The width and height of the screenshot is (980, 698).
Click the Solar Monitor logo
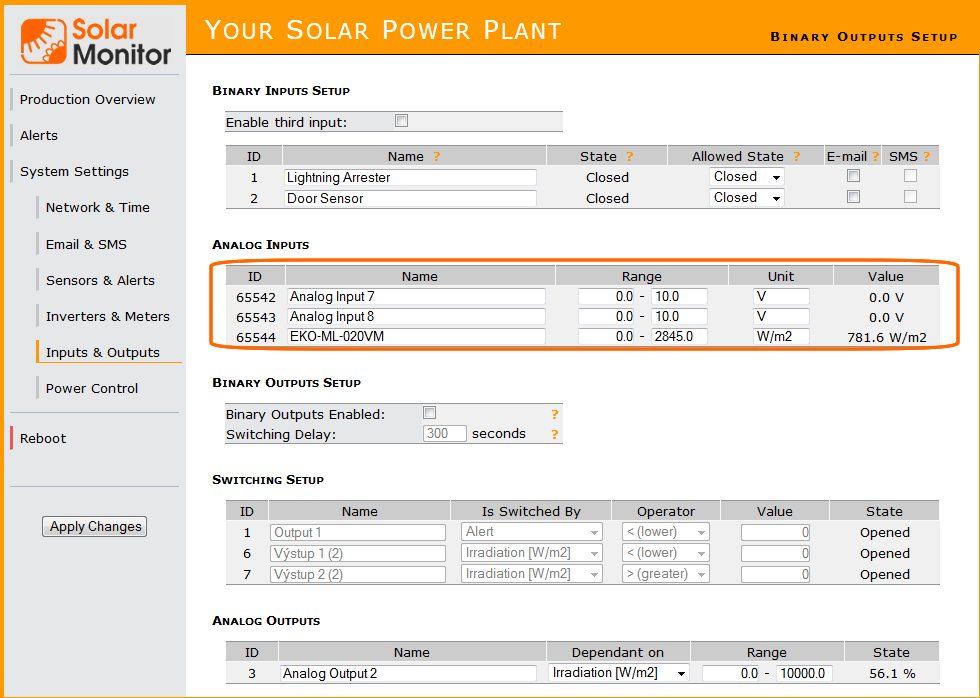click(x=96, y=42)
